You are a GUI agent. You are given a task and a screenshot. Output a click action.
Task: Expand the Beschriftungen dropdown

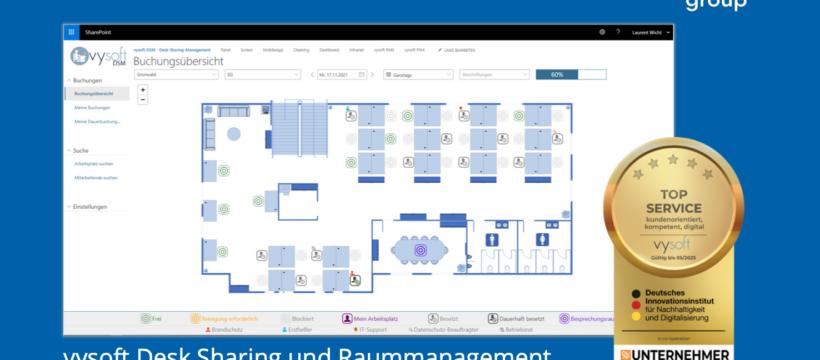click(x=495, y=75)
